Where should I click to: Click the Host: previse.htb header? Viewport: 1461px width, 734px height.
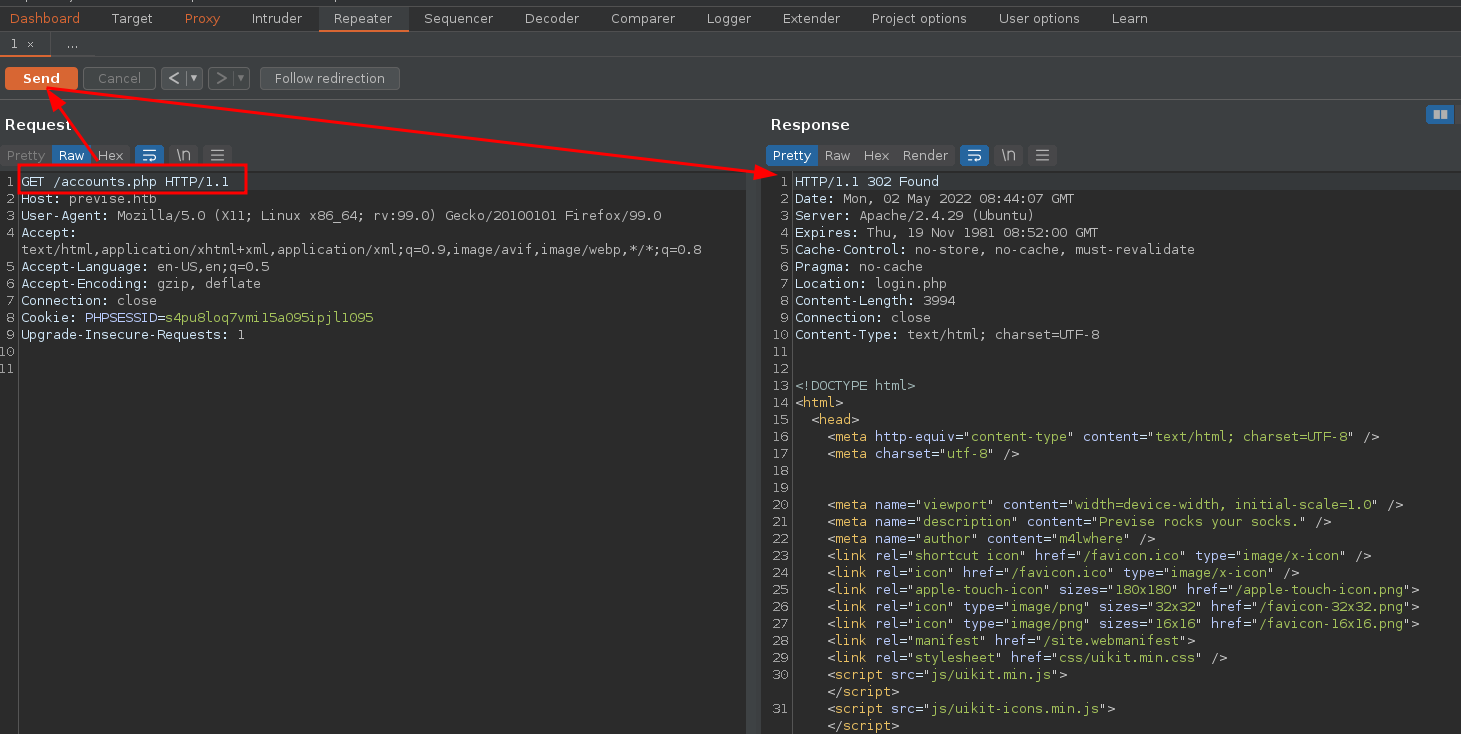89,199
